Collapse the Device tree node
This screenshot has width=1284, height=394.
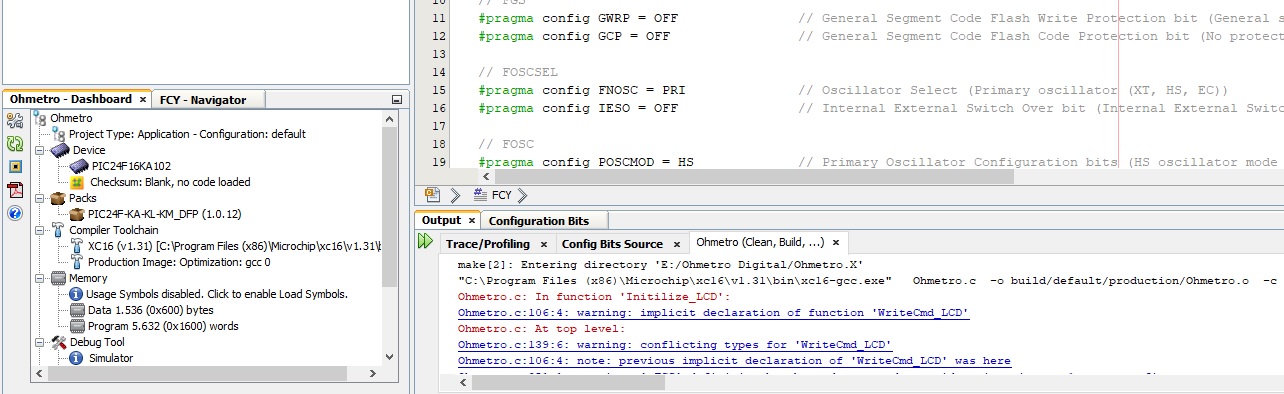pyautogui.click(x=40, y=150)
